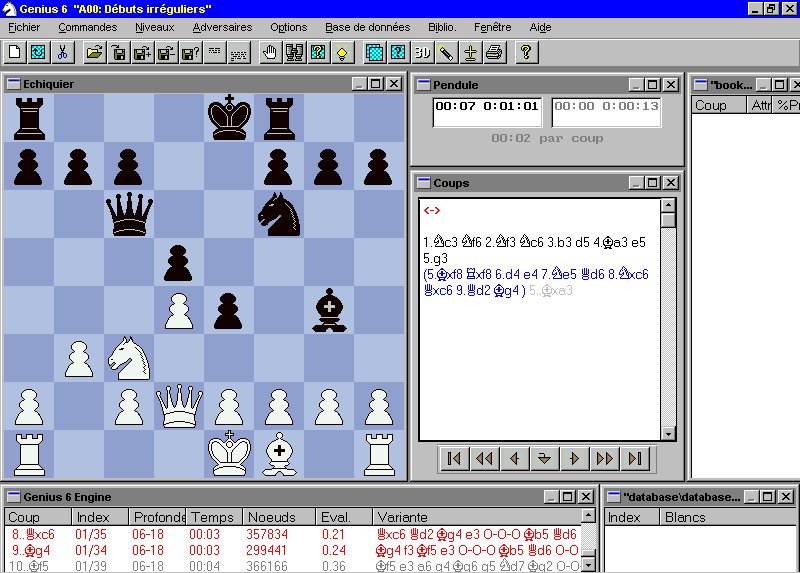The height and width of the screenshot is (573, 800).
Task: Switch to the 3D board view icon
Action: pos(422,52)
